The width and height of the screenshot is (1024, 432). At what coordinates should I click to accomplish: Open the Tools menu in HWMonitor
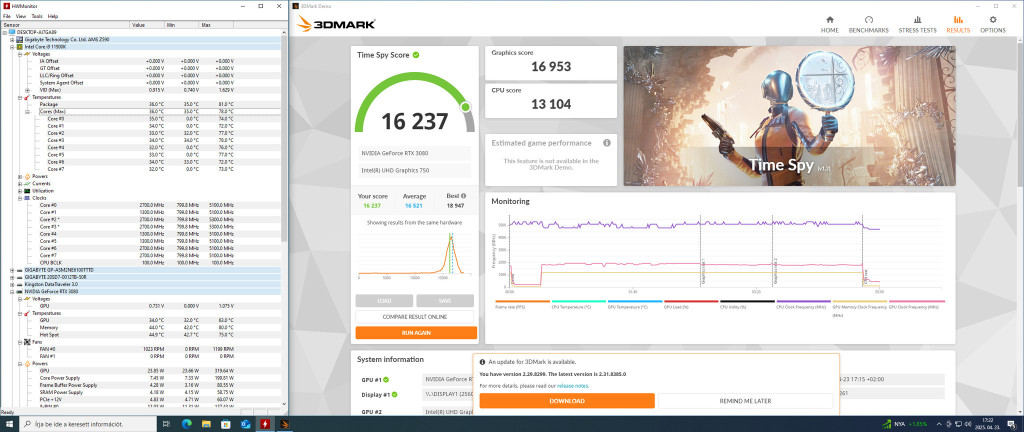click(x=37, y=16)
